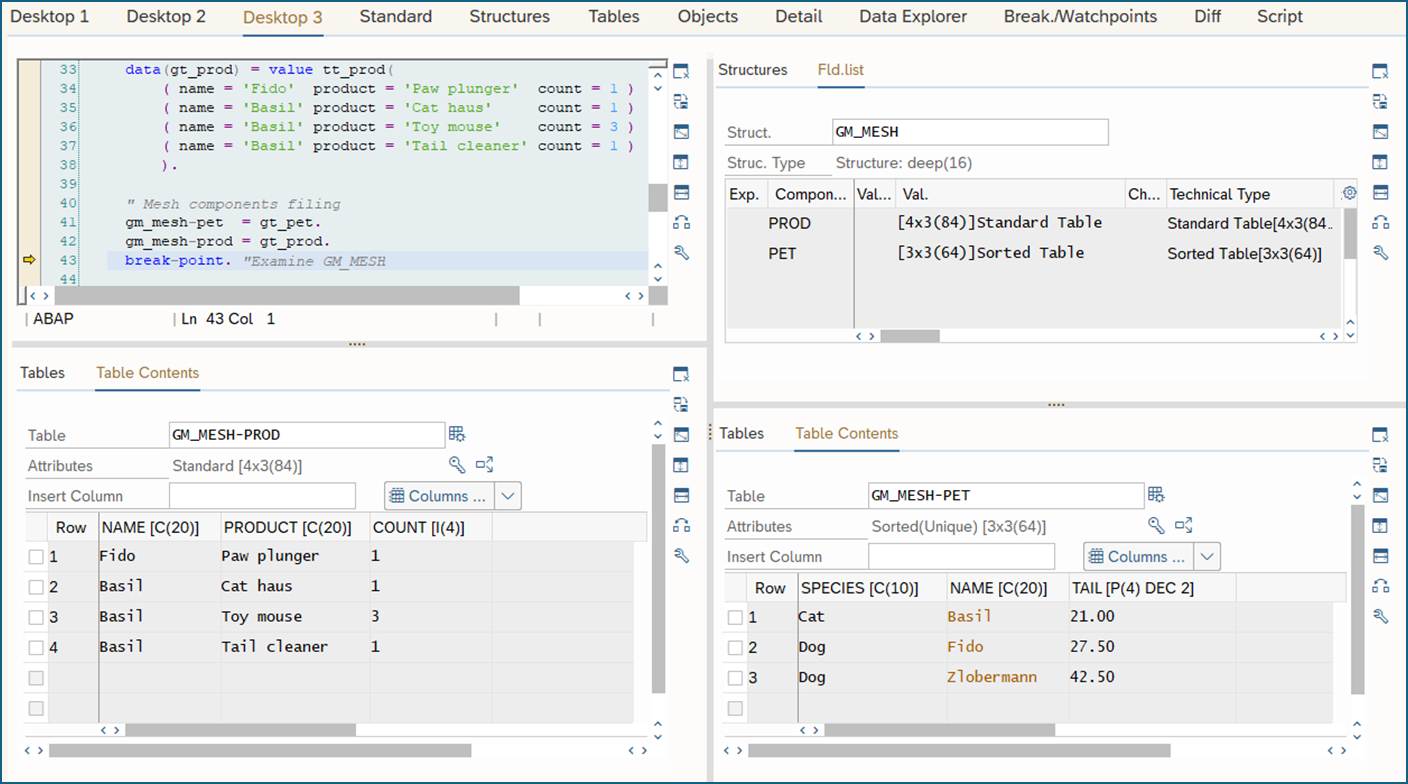Select row 3 Toy mouse checkbox
This screenshot has width=1408, height=784.
point(36,617)
